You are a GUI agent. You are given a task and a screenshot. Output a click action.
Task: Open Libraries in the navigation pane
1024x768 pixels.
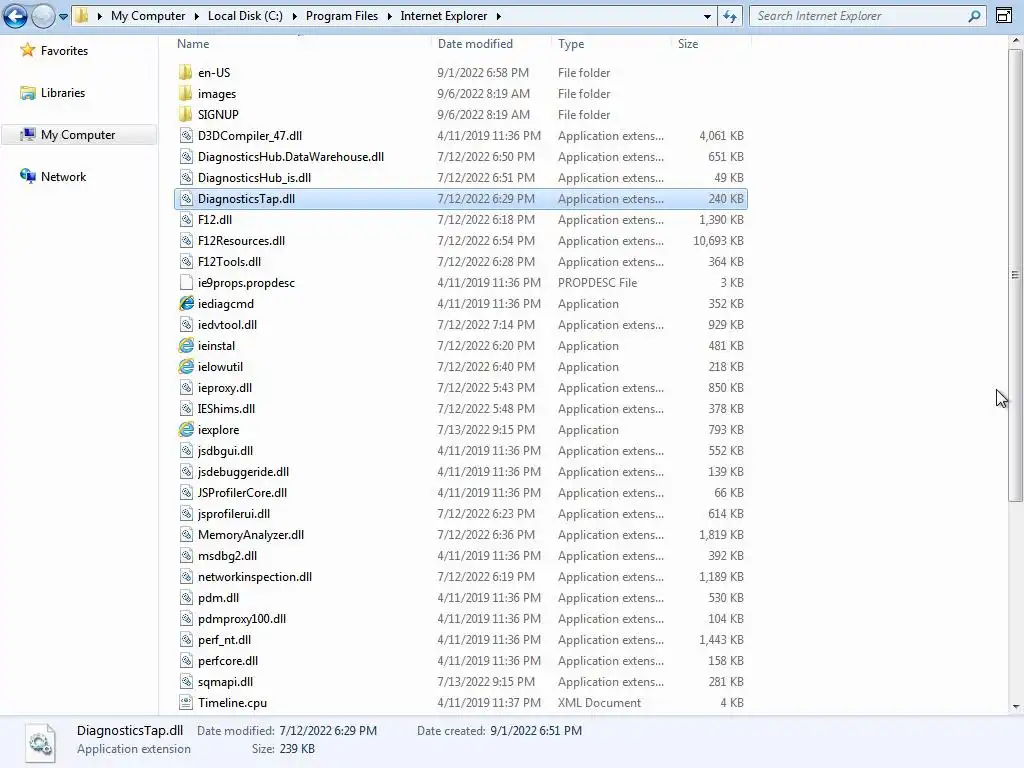63,93
